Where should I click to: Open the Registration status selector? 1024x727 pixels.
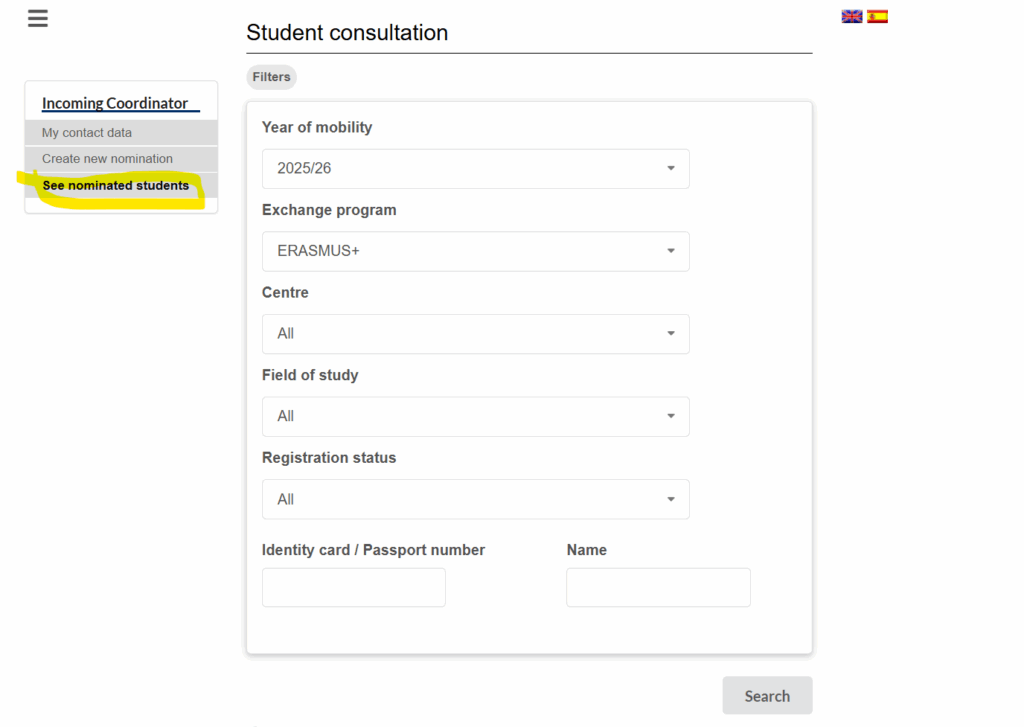tap(475, 499)
